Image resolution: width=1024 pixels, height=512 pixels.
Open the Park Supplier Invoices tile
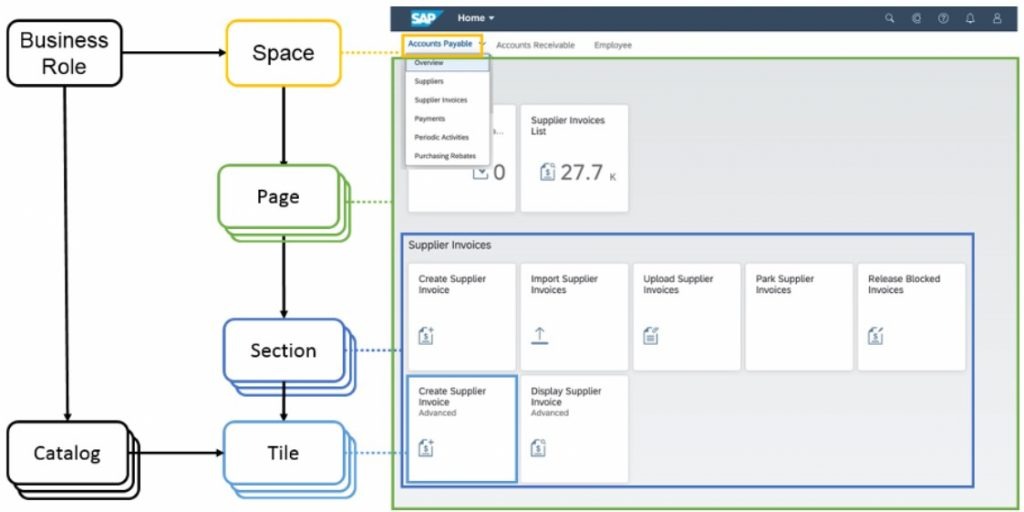pyautogui.click(x=797, y=316)
